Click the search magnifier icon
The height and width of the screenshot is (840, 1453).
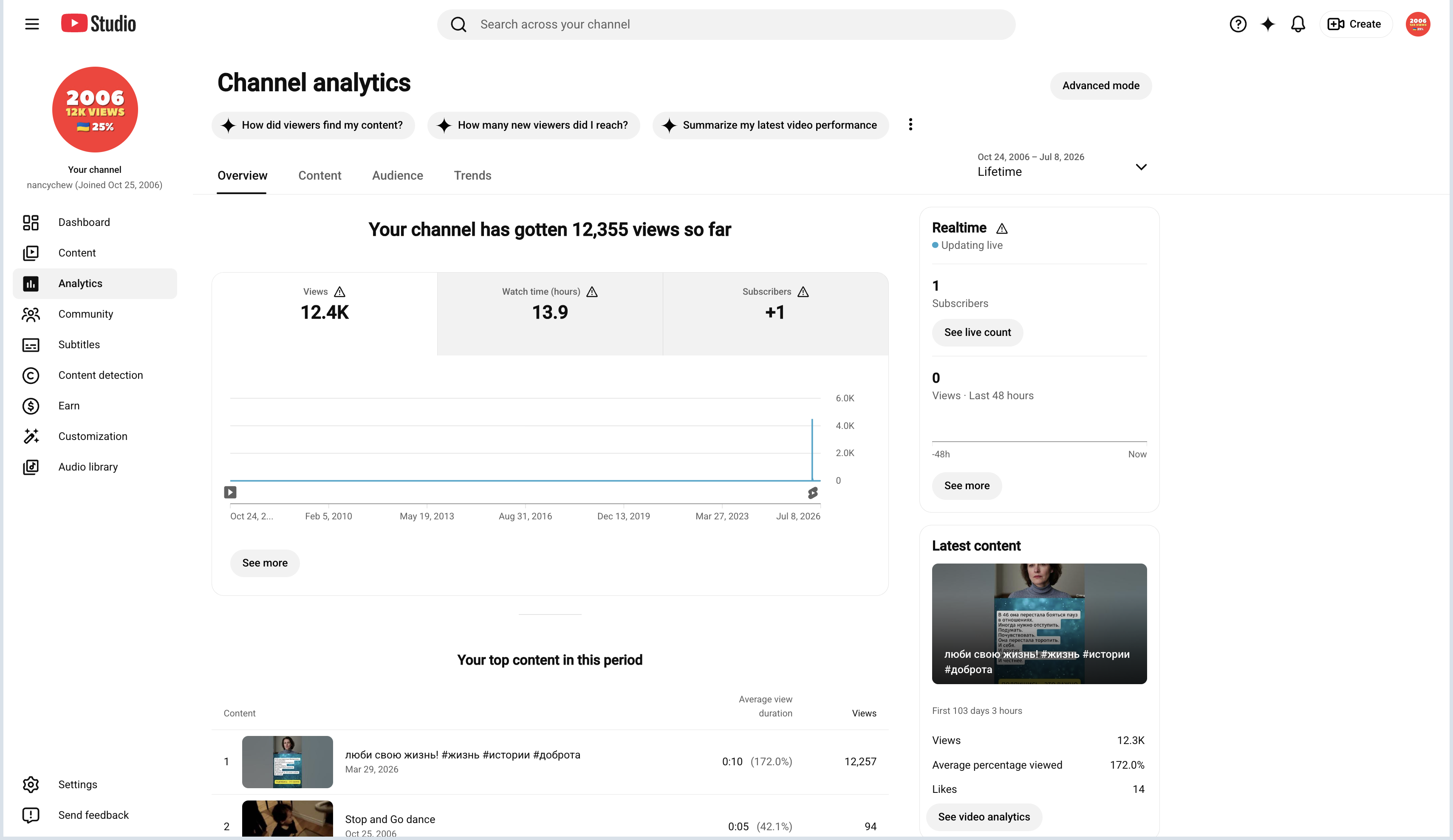[x=458, y=24]
